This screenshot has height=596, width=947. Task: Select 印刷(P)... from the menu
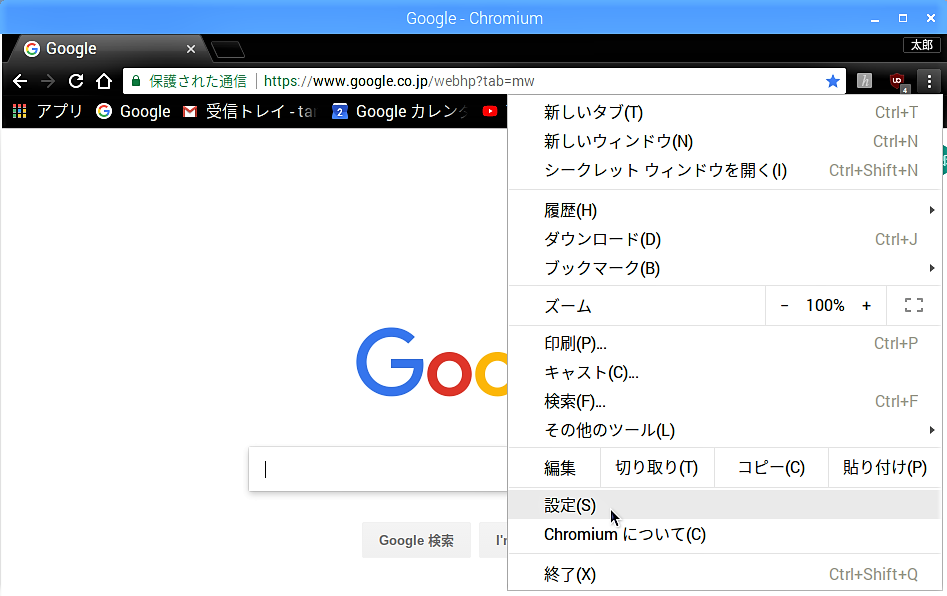click(725, 344)
